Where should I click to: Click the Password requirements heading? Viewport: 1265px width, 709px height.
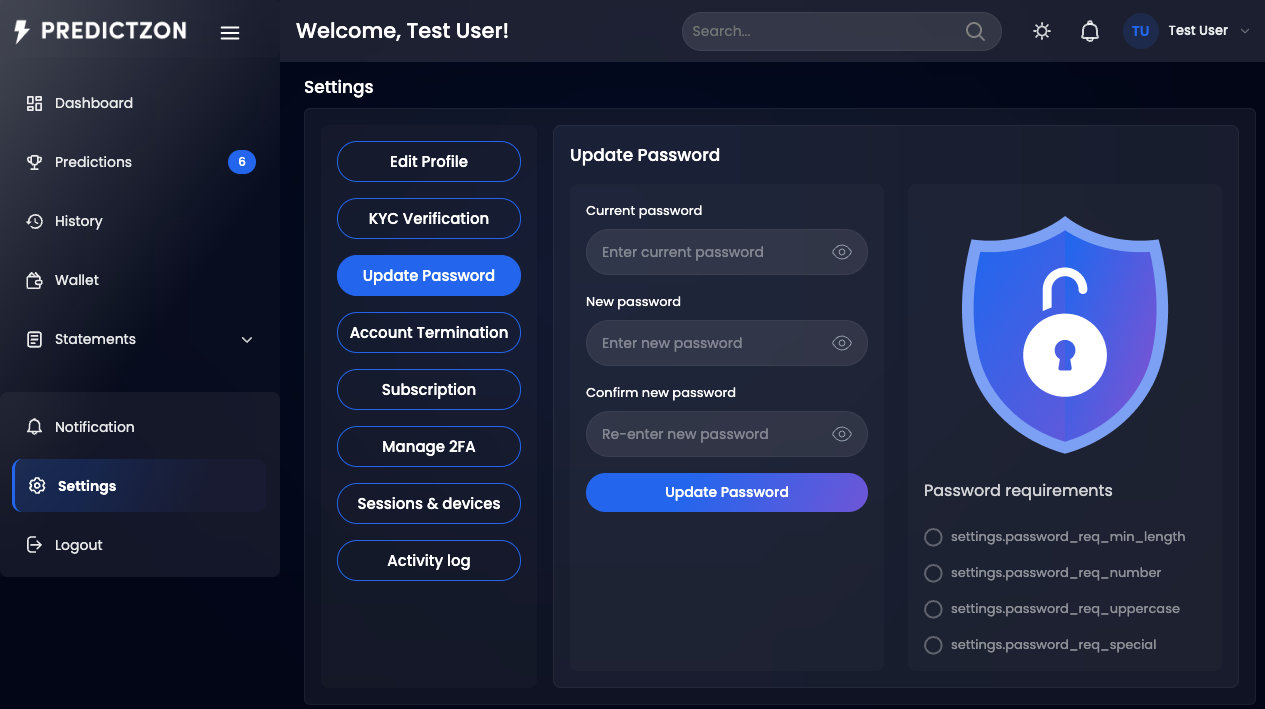(1018, 491)
